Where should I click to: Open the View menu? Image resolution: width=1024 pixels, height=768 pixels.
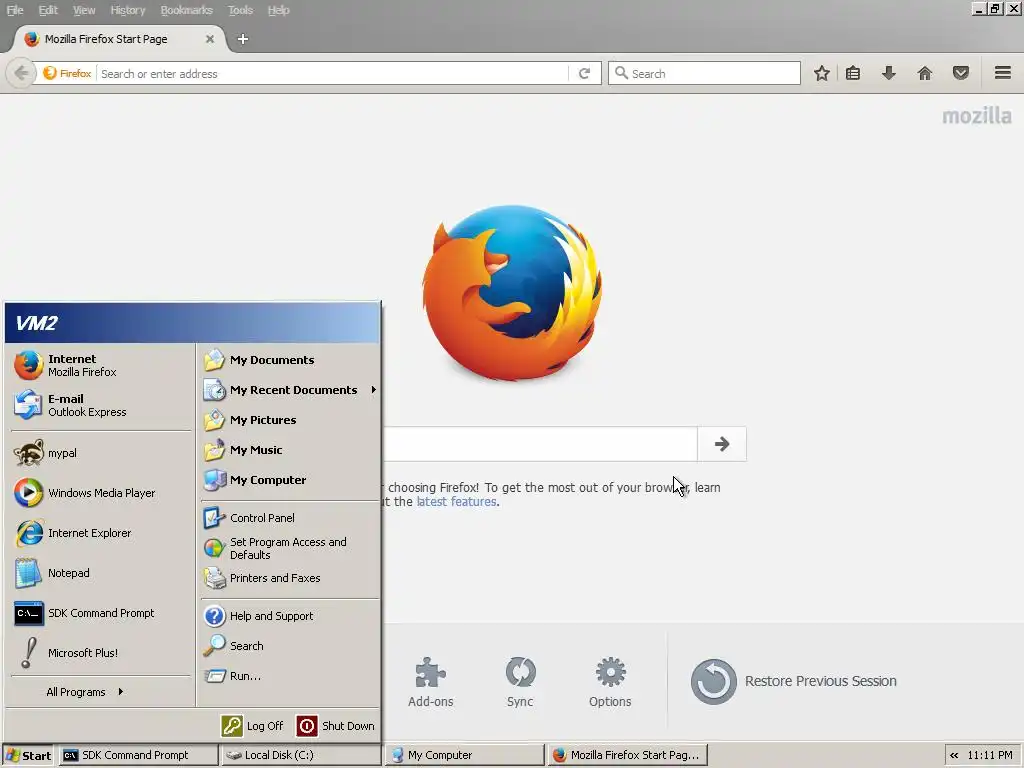click(x=84, y=10)
